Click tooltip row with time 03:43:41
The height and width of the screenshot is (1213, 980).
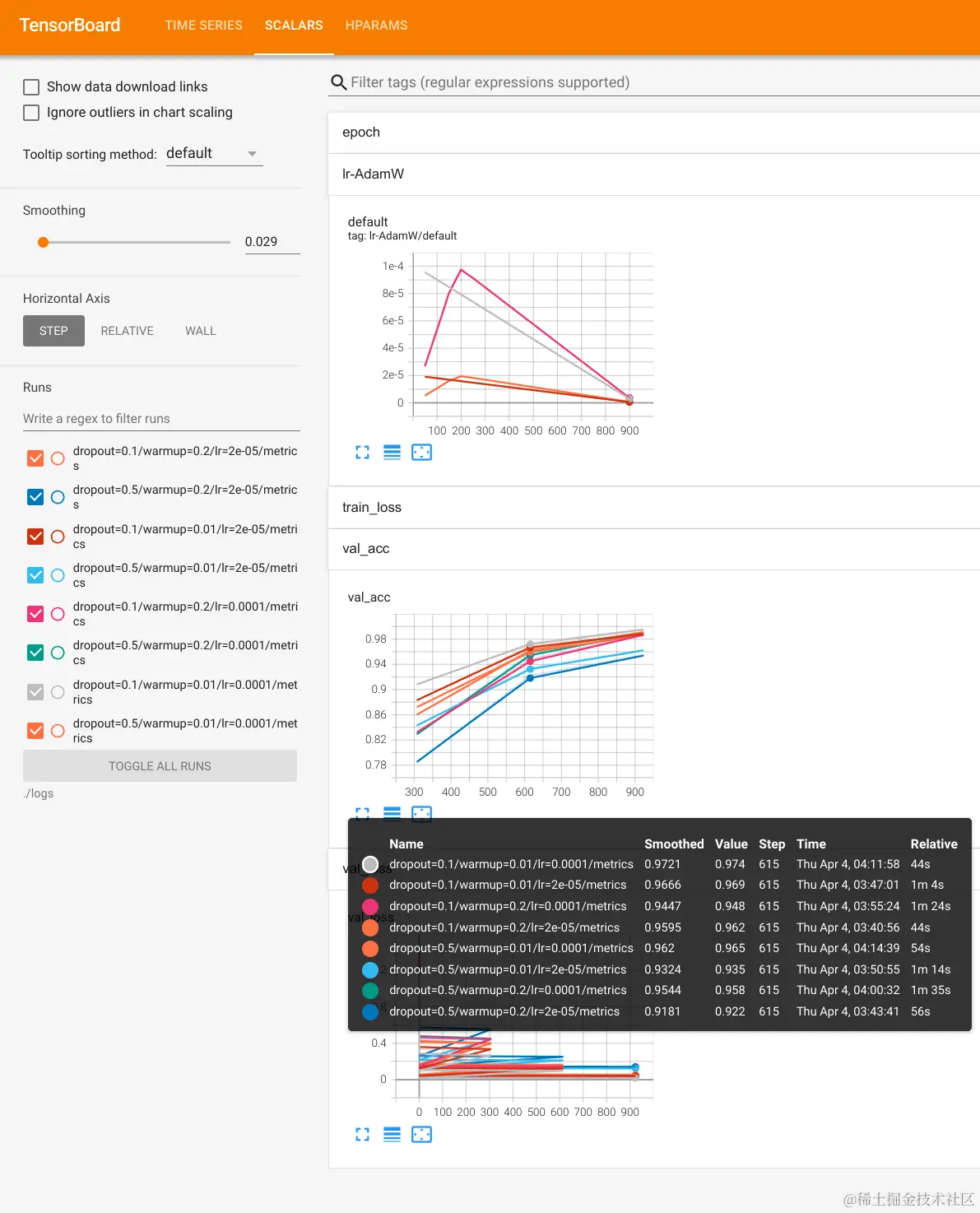click(660, 1011)
